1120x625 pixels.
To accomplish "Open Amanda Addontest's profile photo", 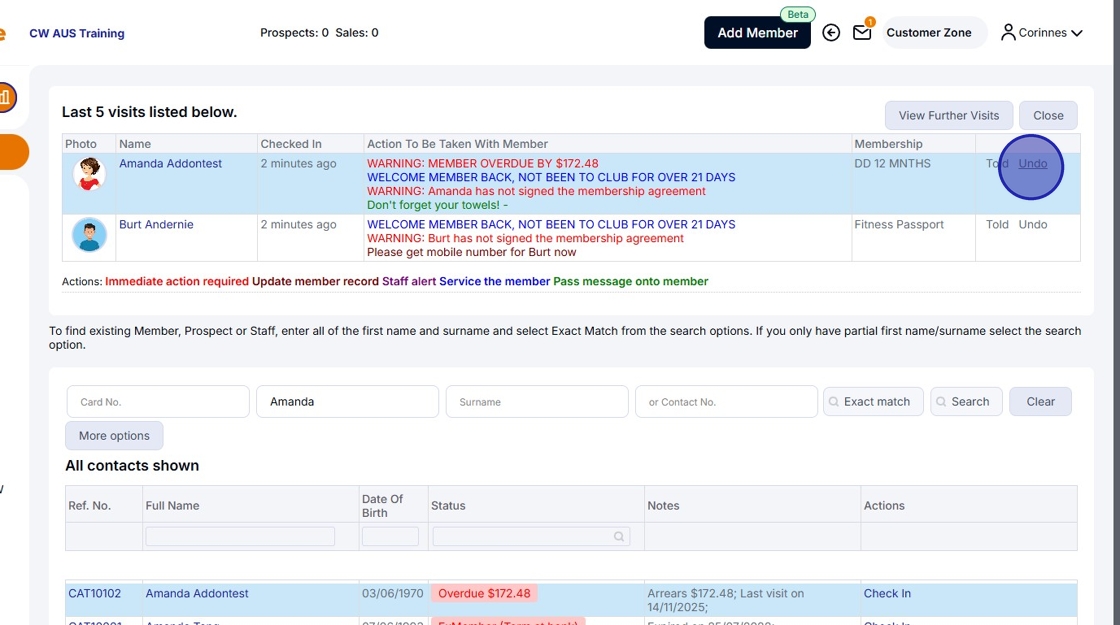I will (89, 174).
